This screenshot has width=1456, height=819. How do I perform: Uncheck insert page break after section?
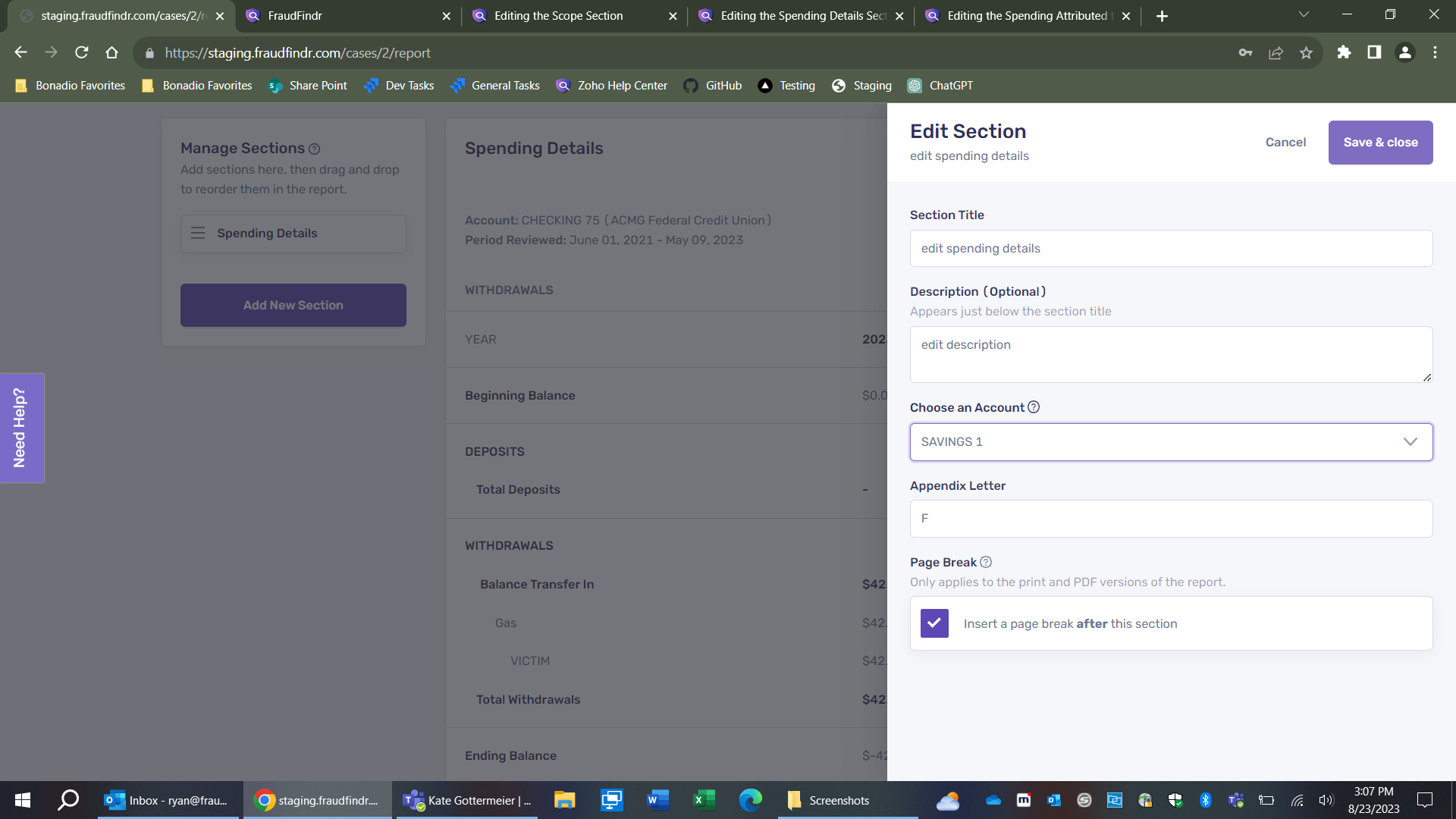click(934, 623)
